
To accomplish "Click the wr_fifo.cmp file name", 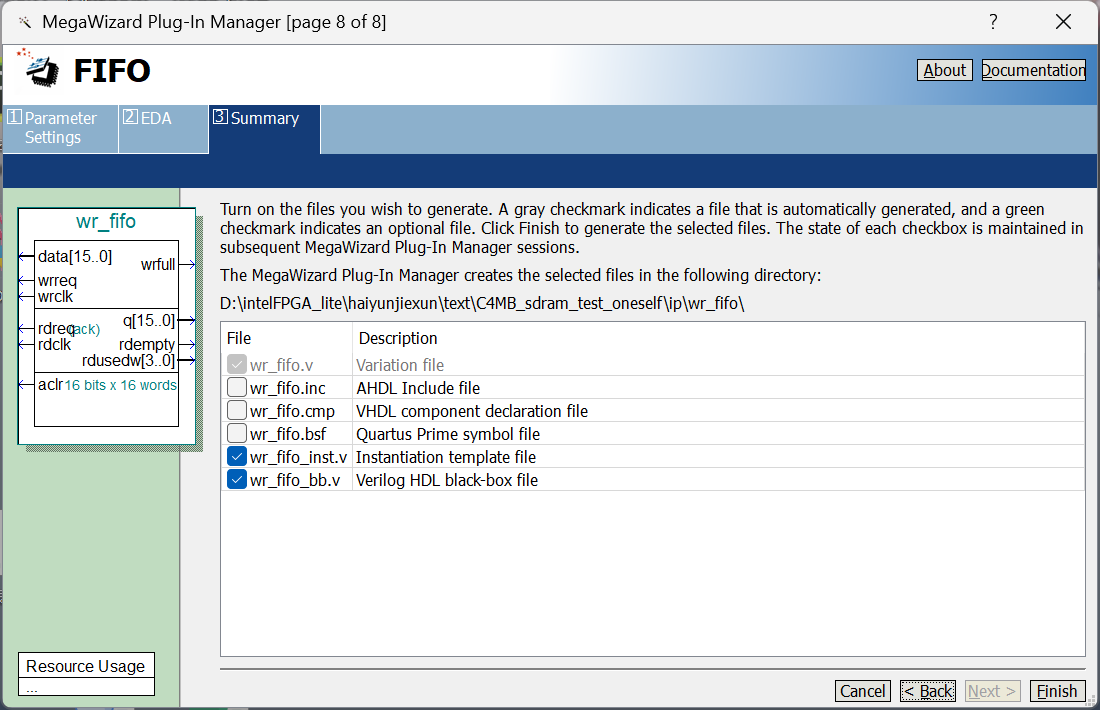I will tap(292, 411).
